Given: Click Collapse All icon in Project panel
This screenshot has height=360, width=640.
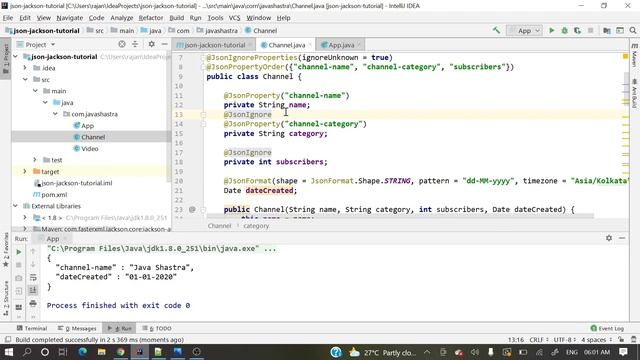Looking at the screenshot, I should [135, 44].
